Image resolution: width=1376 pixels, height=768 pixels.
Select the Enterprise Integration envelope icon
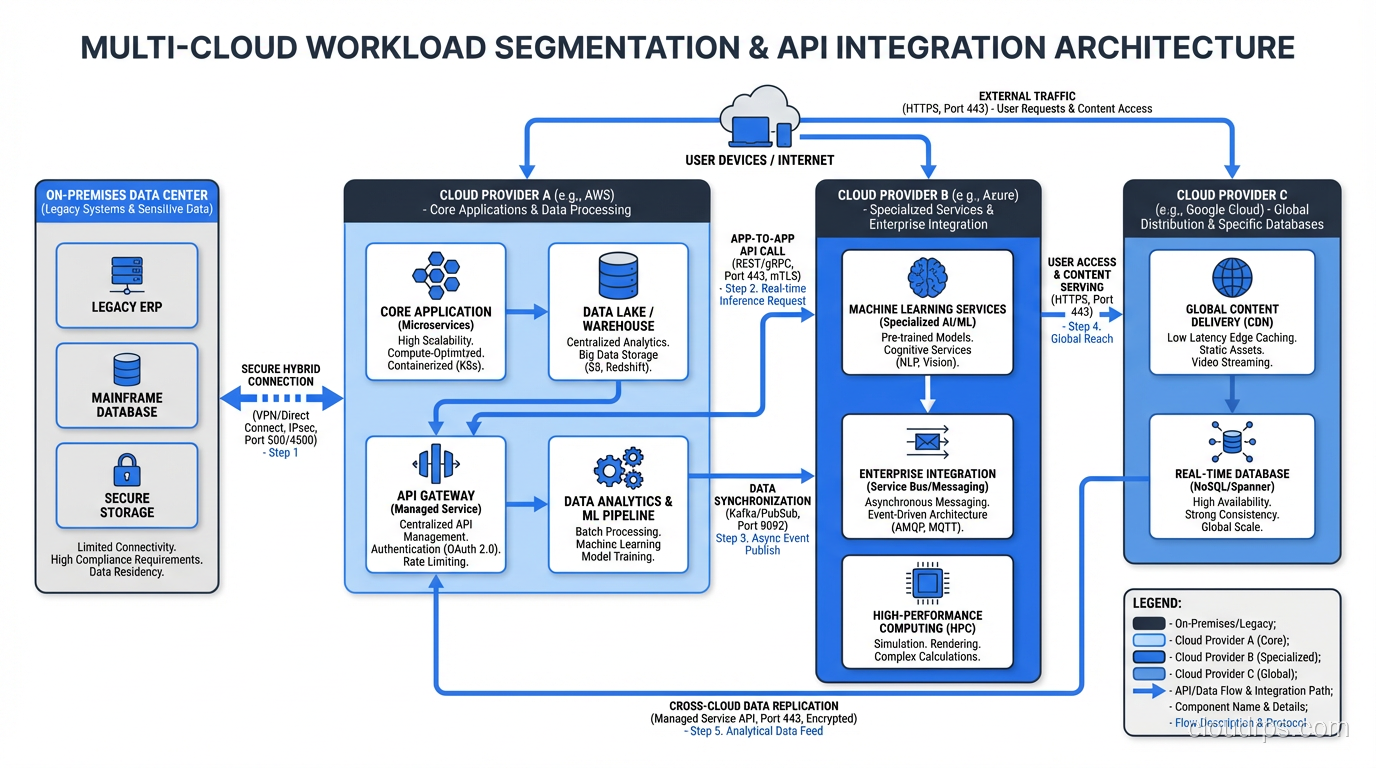coord(927,442)
